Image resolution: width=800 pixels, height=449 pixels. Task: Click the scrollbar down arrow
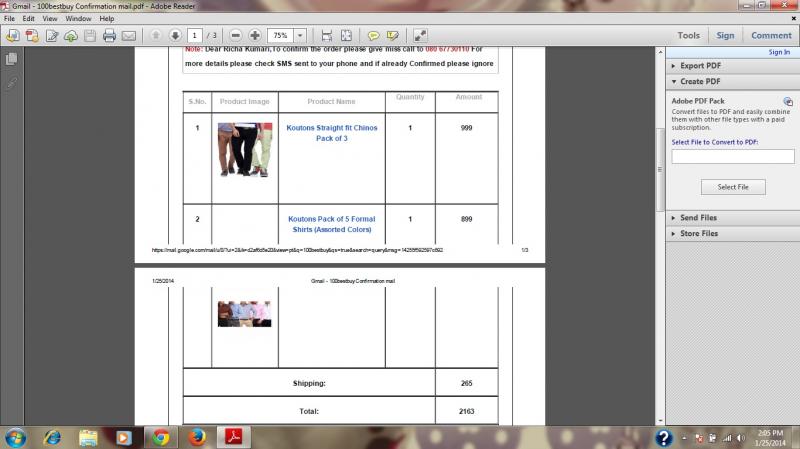pos(660,421)
